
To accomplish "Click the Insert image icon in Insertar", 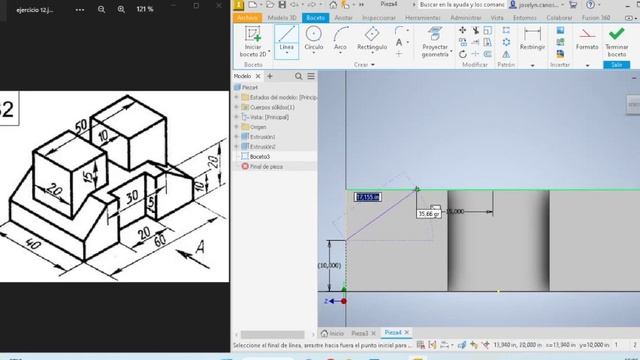I will point(560,30).
